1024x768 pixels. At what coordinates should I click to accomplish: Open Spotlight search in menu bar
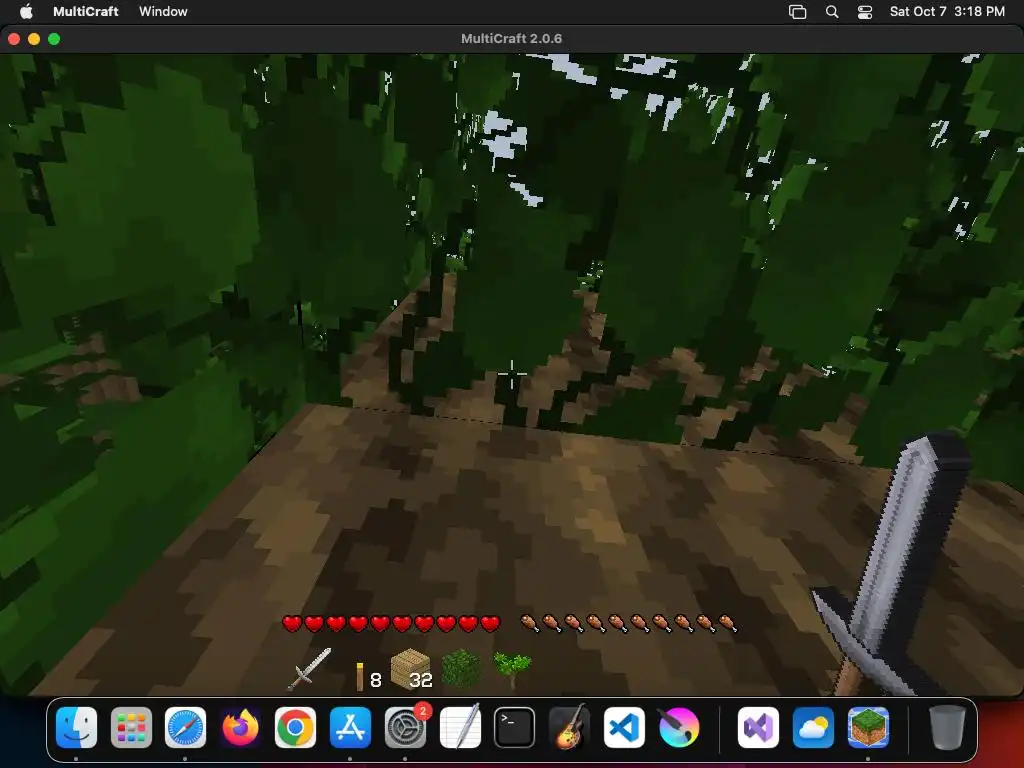[x=832, y=12]
